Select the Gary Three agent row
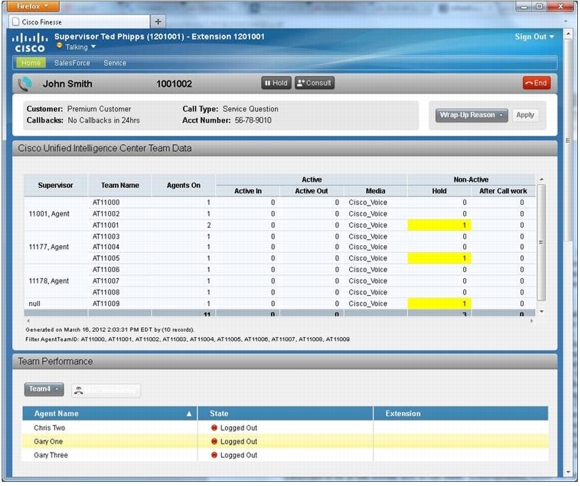 coord(285,455)
